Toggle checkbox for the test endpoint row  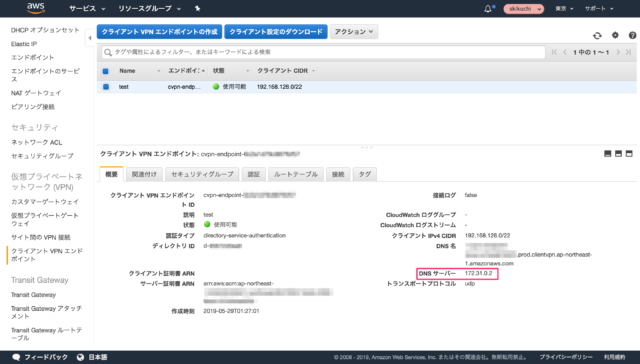pos(106,87)
